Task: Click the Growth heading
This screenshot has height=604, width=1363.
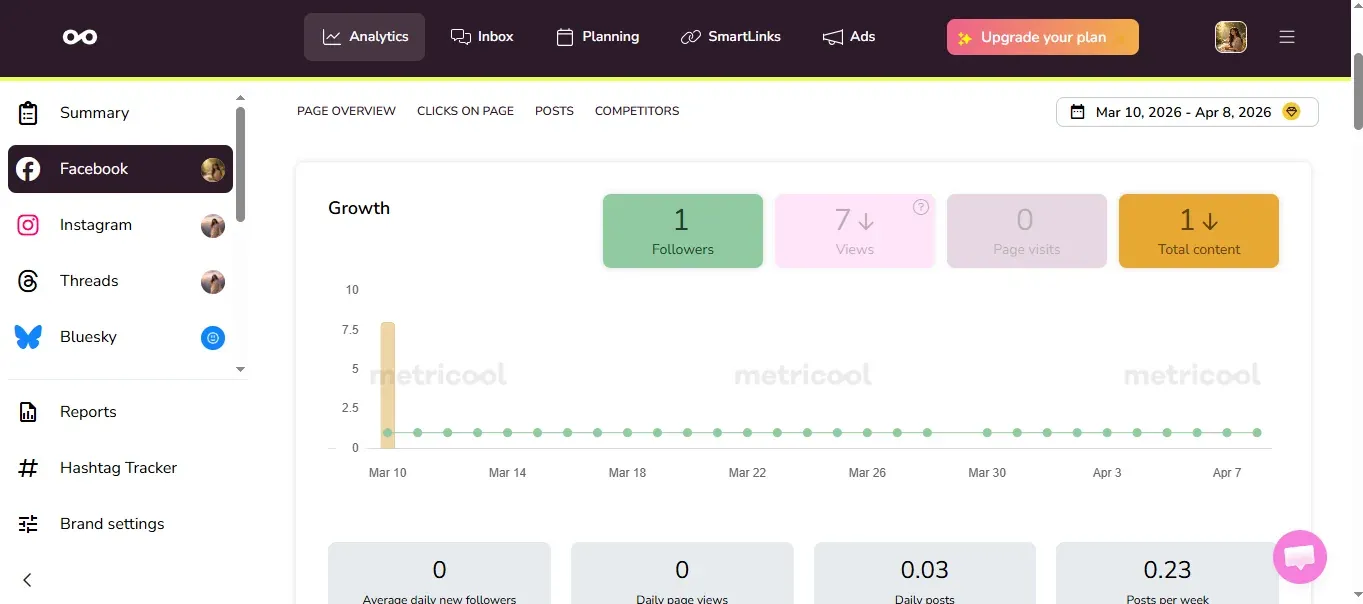Action: pyautogui.click(x=359, y=208)
